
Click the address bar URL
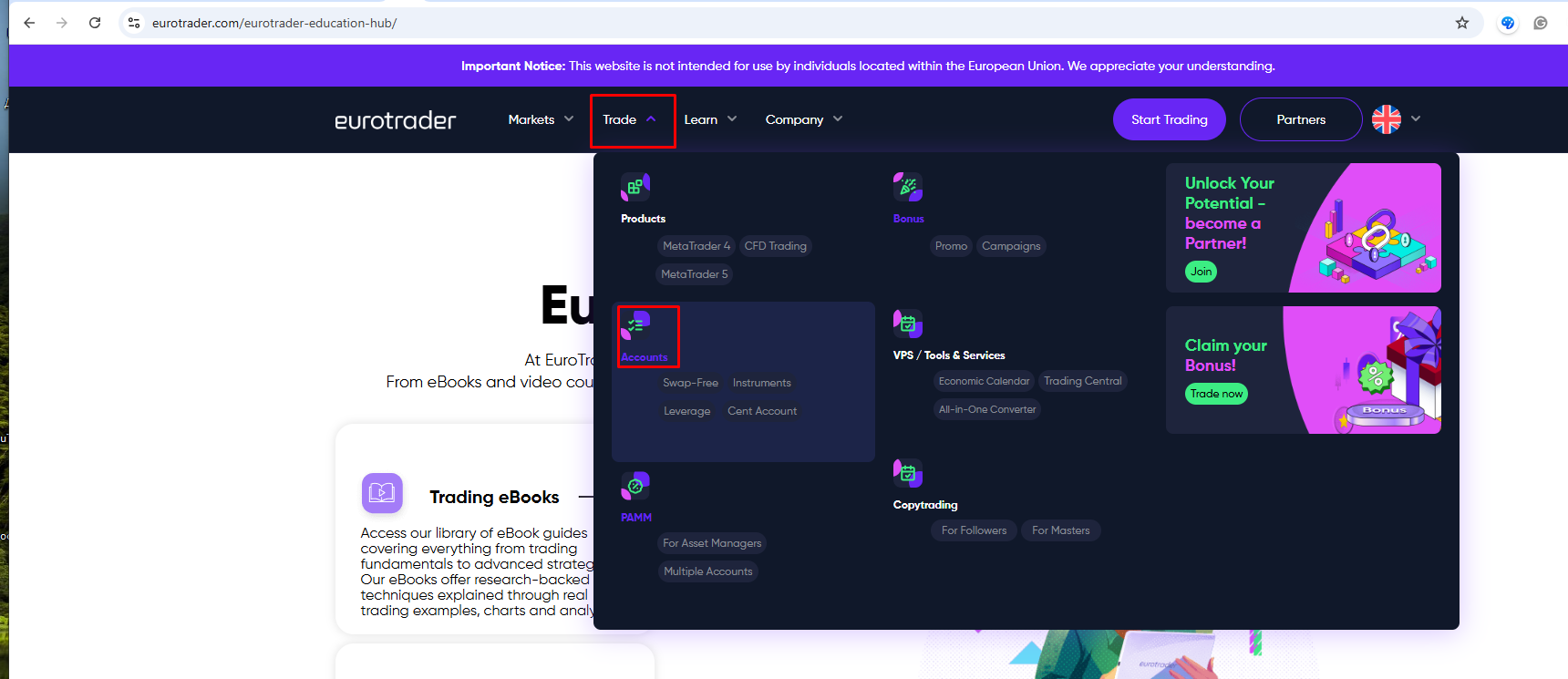(x=274, y=23)
